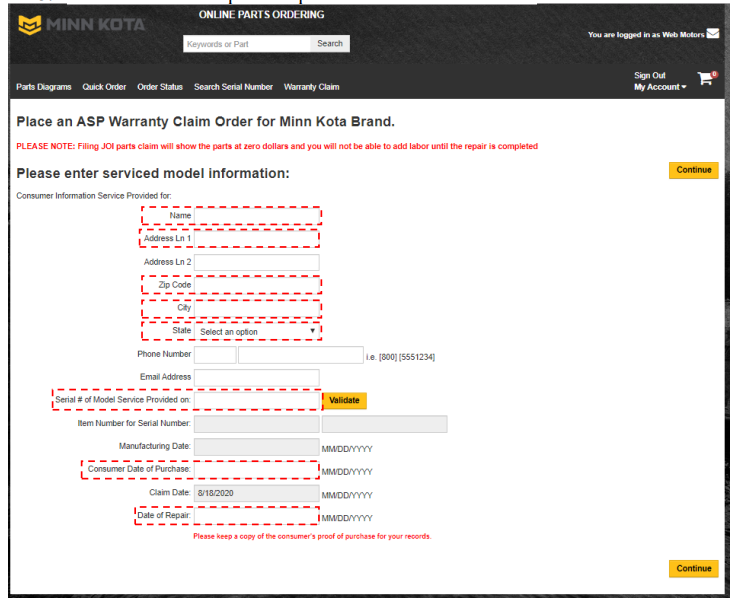Click the 'ONLINE PARTS ORDERING' heading
This screenshot has height=602, width=736.
(261, 15)
